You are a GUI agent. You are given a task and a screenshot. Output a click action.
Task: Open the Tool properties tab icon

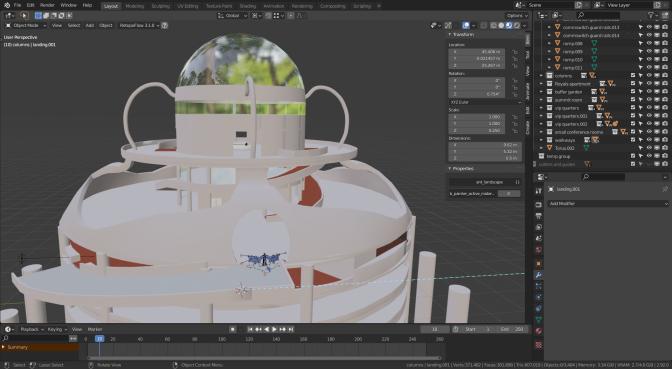[539, 191]
